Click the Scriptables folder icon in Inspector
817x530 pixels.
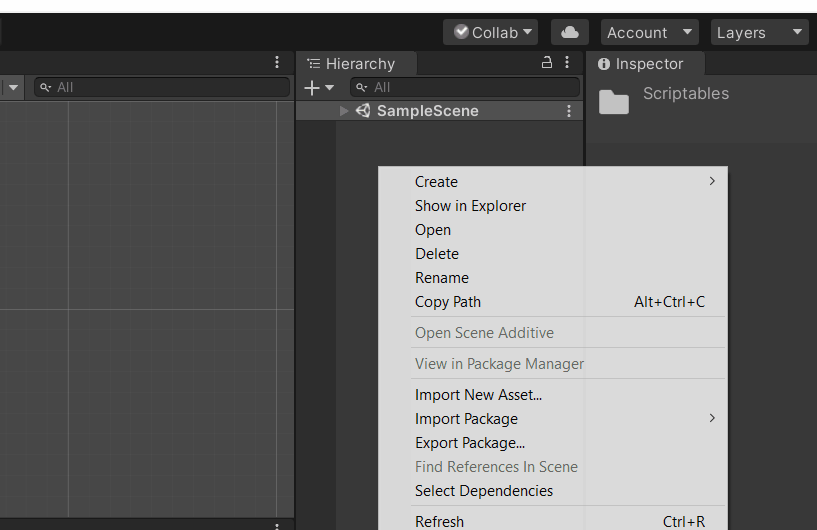pos(614,102)
